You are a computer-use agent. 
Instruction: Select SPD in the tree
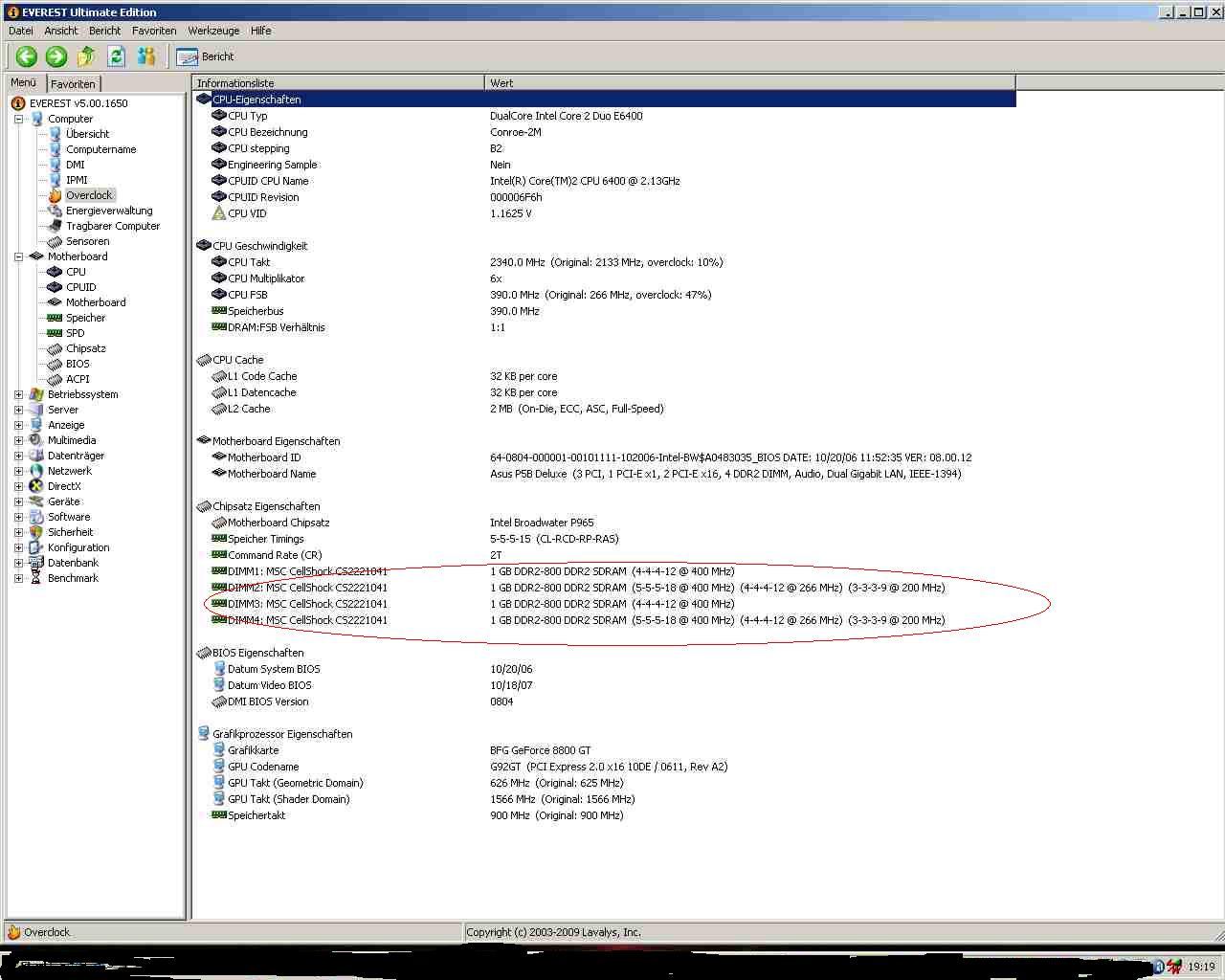coord(75,333)
